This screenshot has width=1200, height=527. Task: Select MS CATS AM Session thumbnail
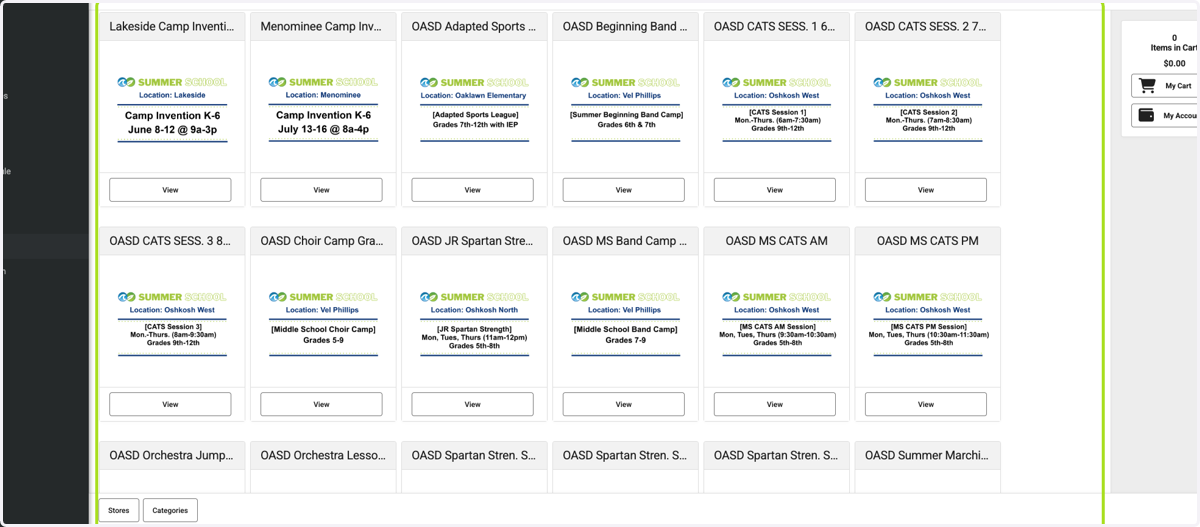(776, 322)
